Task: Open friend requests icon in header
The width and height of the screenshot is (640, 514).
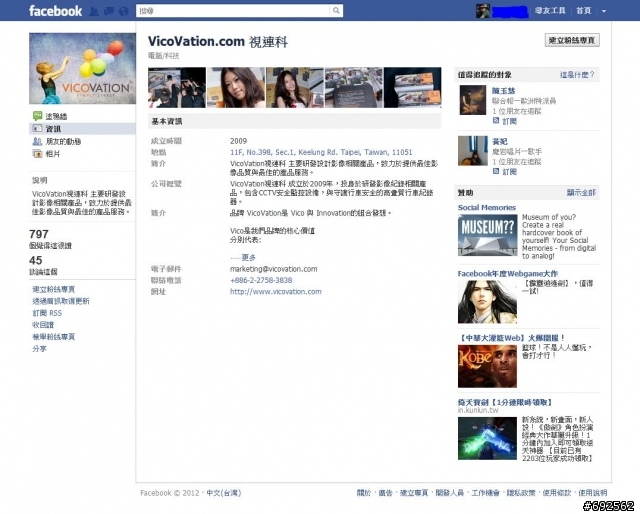Action: click(x=94, y=11)
